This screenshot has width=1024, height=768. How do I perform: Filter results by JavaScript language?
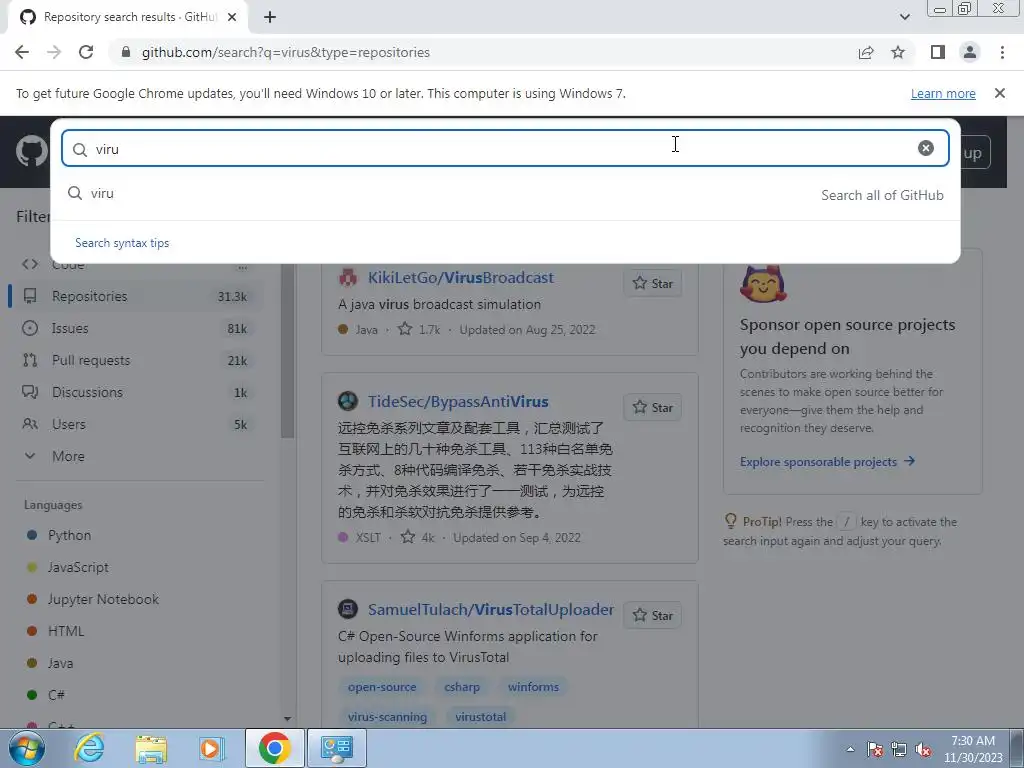(x=78, y=568)
